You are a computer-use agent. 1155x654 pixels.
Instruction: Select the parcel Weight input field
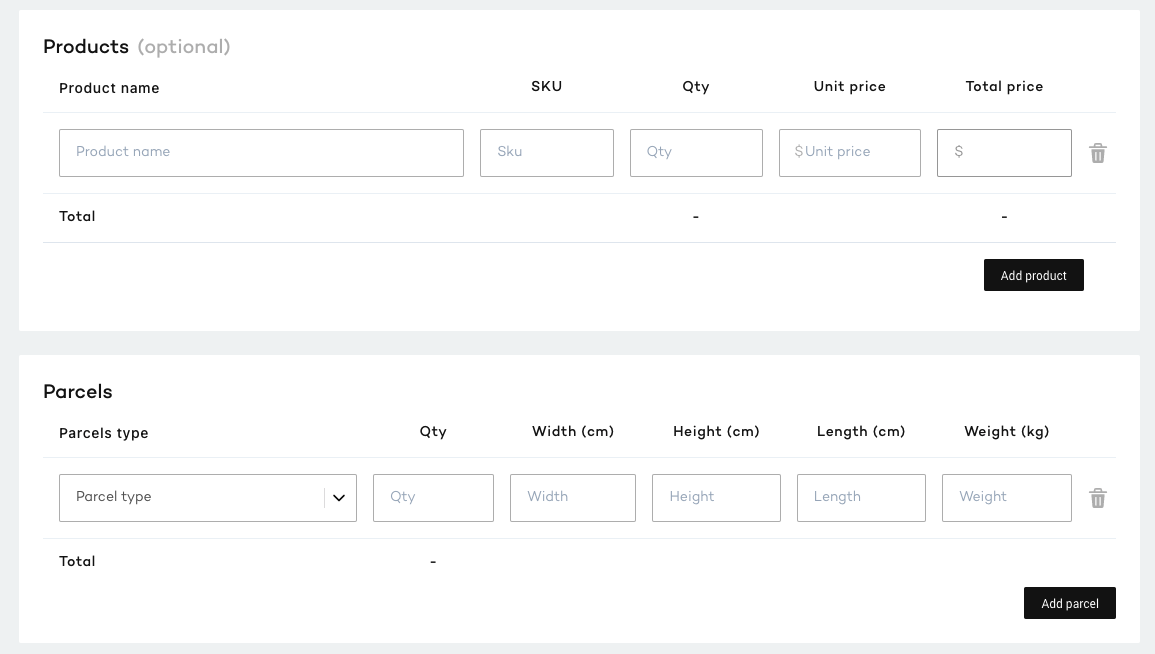[1007, 498]
